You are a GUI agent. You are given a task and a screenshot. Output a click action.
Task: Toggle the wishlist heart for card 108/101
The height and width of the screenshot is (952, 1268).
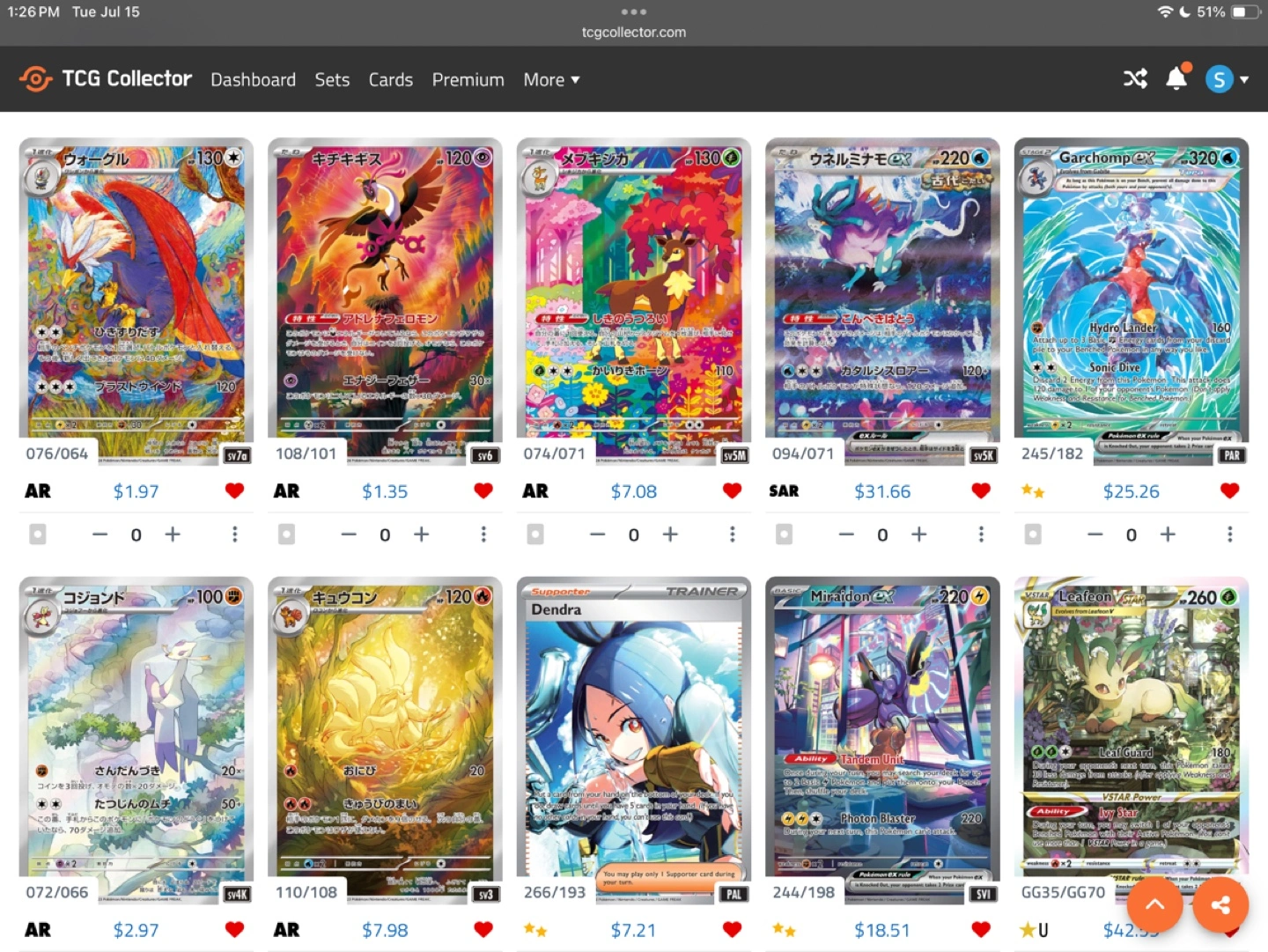[483, 491]
